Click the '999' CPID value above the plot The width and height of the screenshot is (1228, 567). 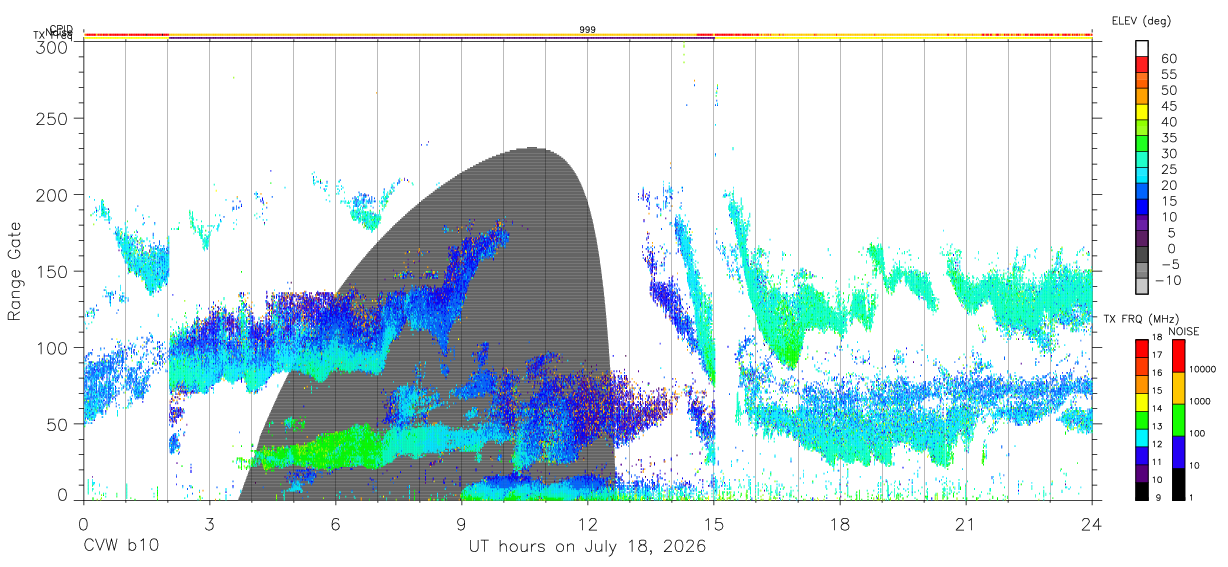[588, 30]
